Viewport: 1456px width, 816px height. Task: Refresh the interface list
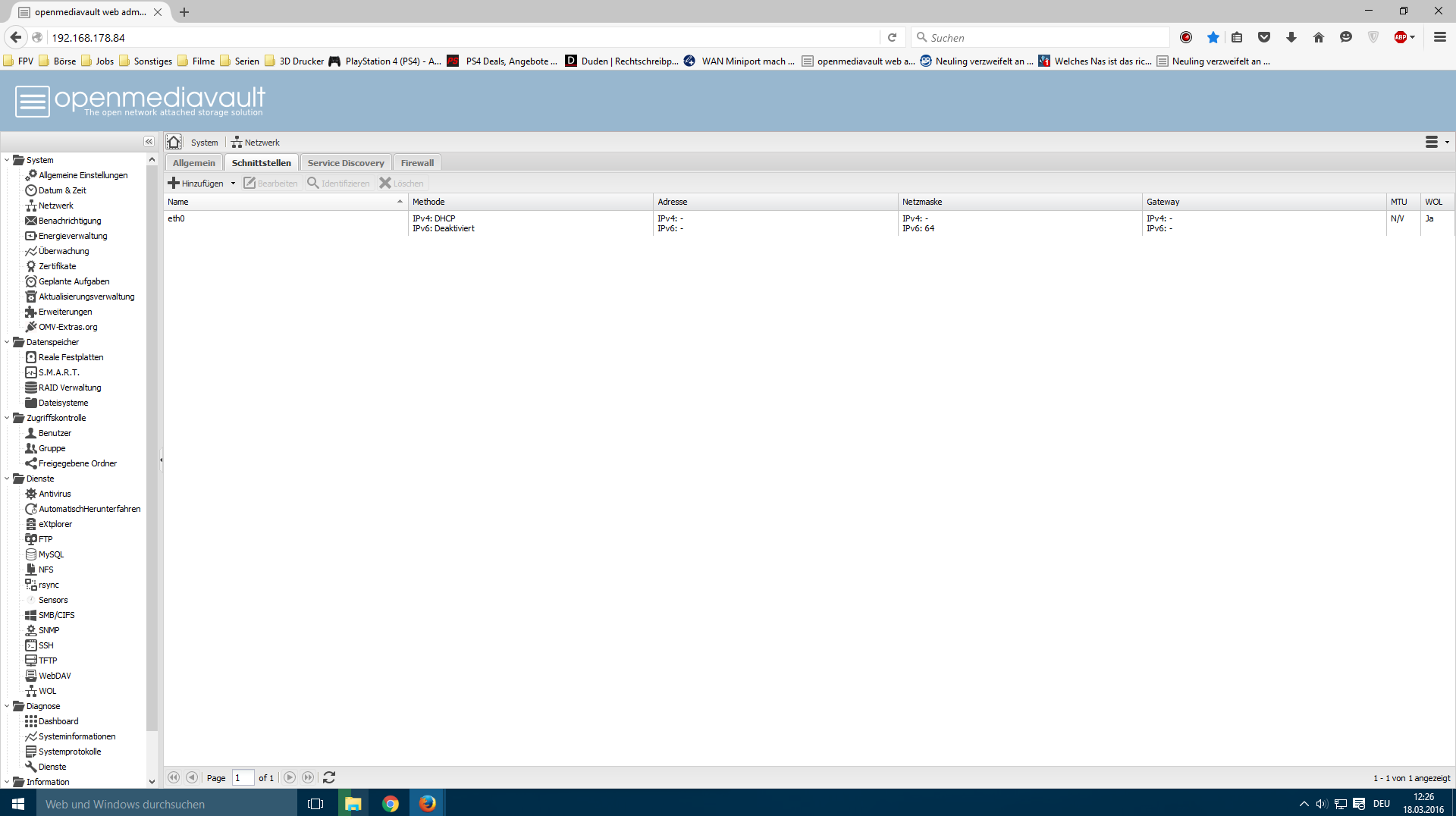[x=329, y=777]
